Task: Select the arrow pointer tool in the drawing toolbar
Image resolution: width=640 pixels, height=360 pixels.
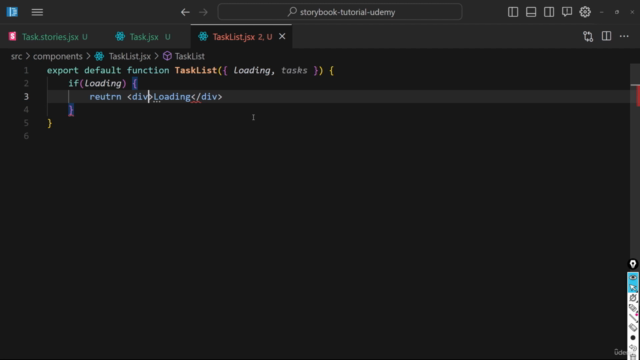Action: coord(633,288)
